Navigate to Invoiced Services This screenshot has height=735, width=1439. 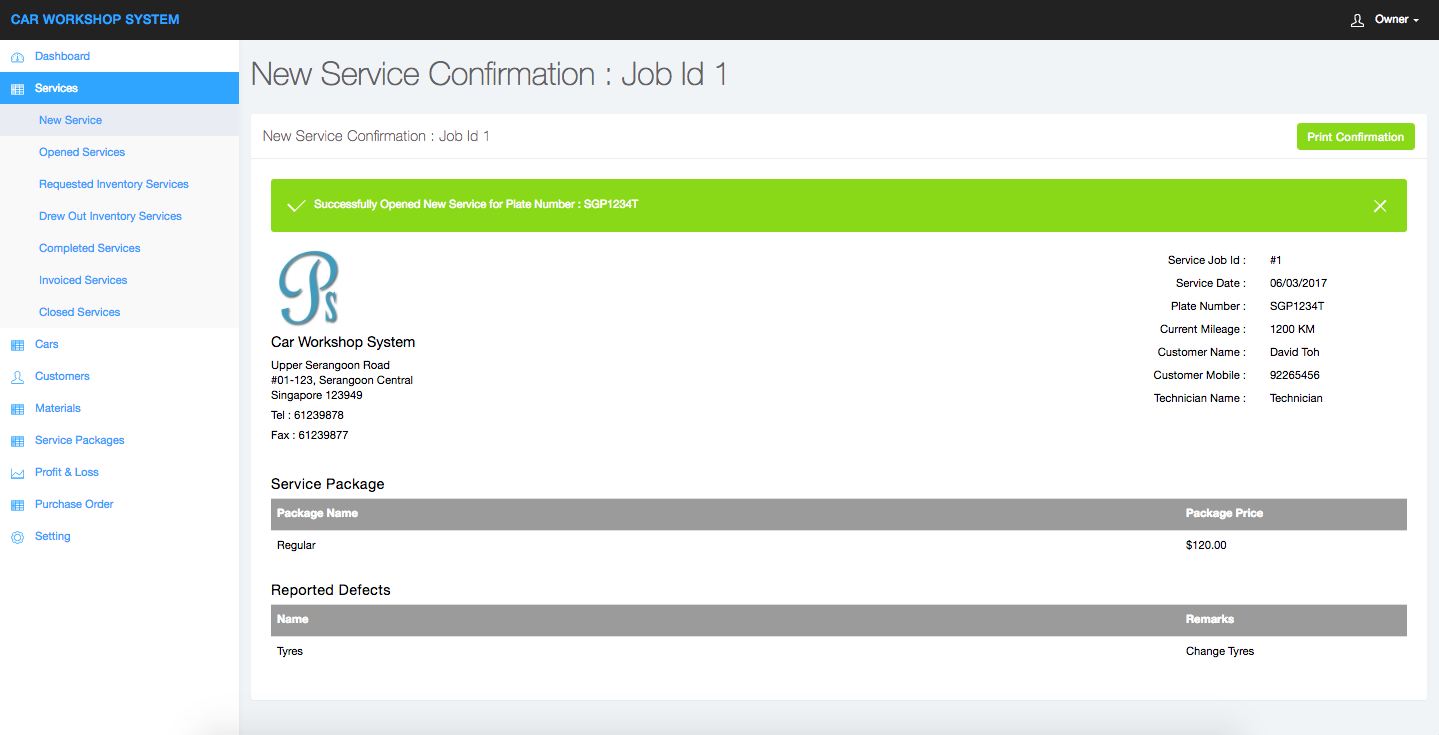tap(83, 280)
